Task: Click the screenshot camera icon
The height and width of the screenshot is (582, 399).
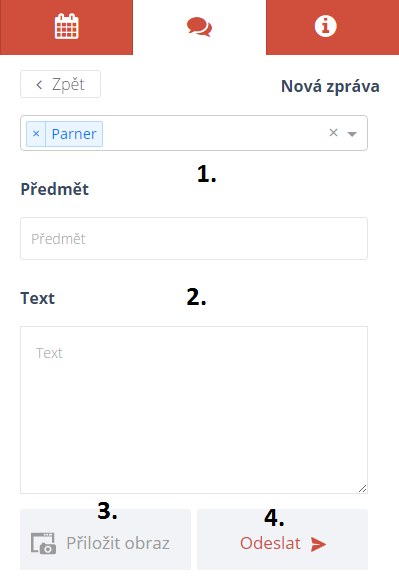Action: click(x=43, y=543)
